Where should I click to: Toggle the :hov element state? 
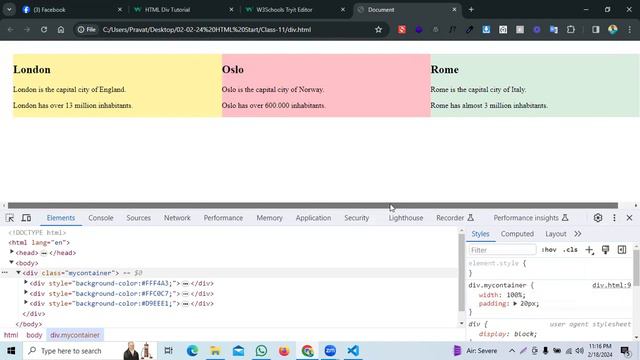pos(549,250)
